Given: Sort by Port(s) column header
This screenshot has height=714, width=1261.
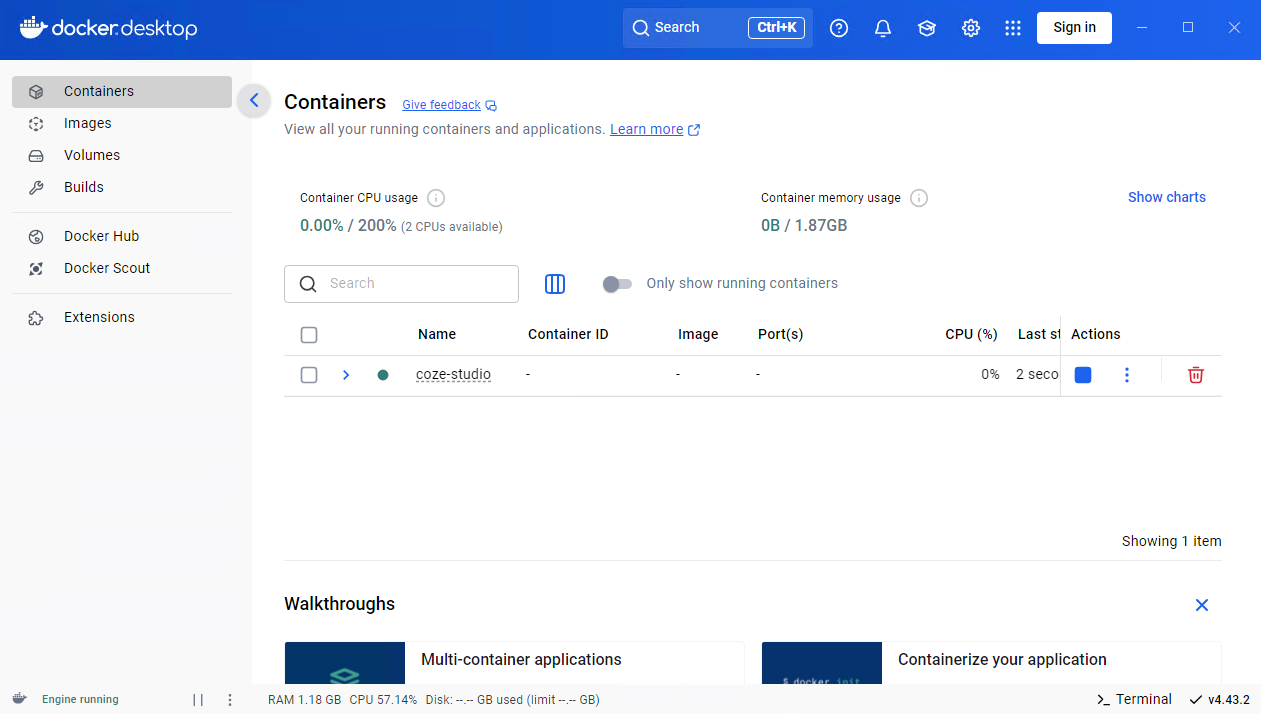Looking at the screenshot, I should pos(781,335).
